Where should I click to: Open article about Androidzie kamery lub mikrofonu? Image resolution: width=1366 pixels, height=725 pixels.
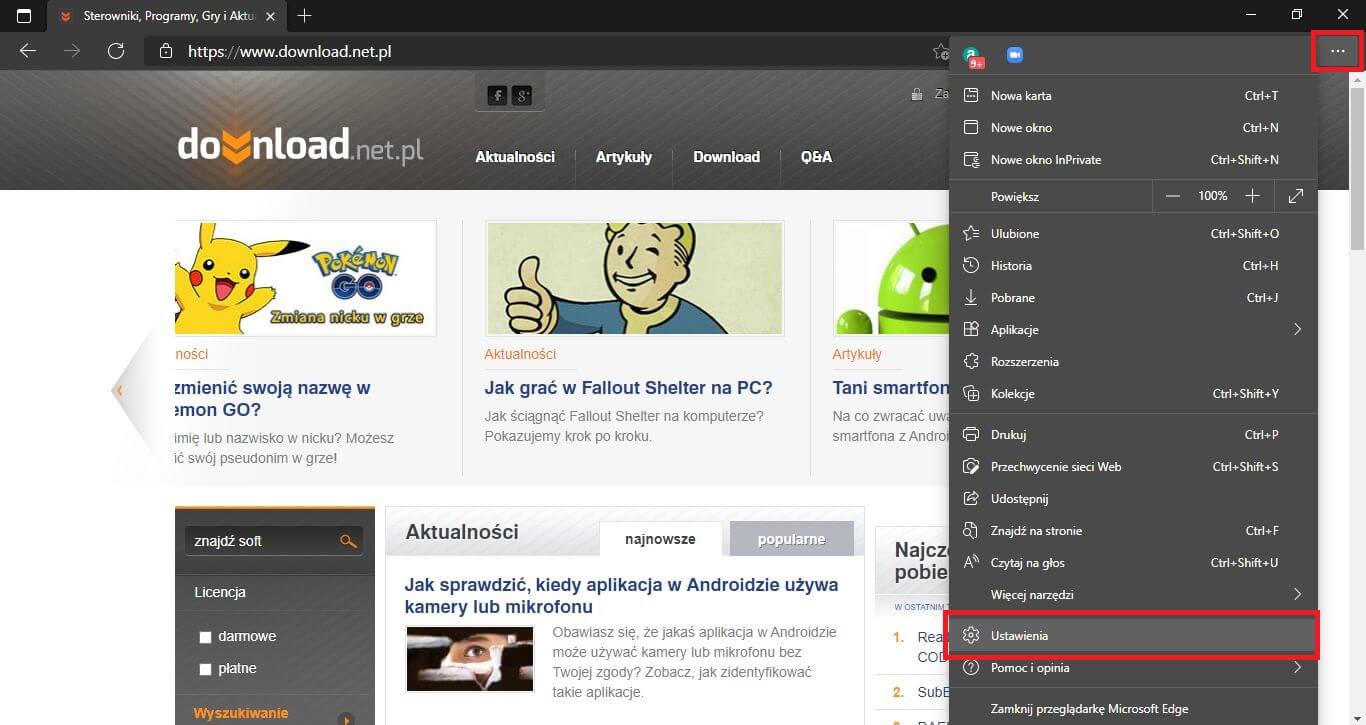pyautogui.click(x=621, y=595)
